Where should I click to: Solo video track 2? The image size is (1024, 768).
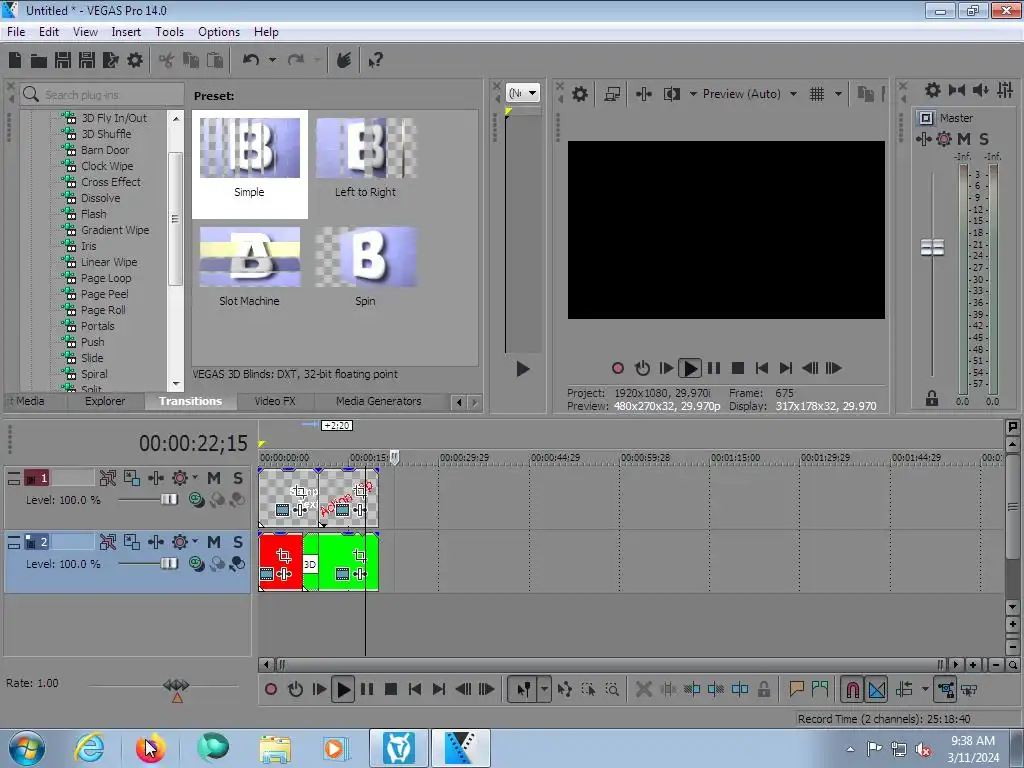coord(238,542)
